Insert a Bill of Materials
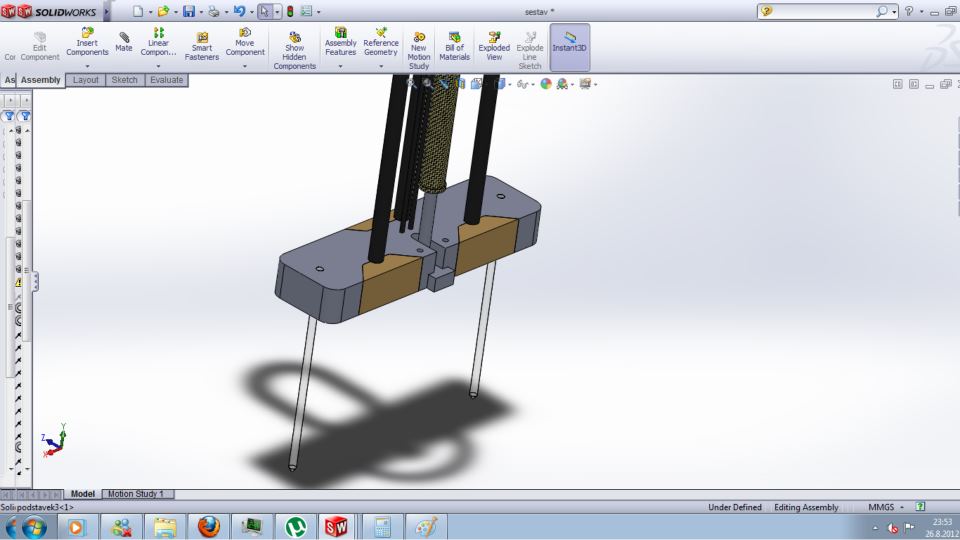960x540 pixels. [x=454, y=41]
